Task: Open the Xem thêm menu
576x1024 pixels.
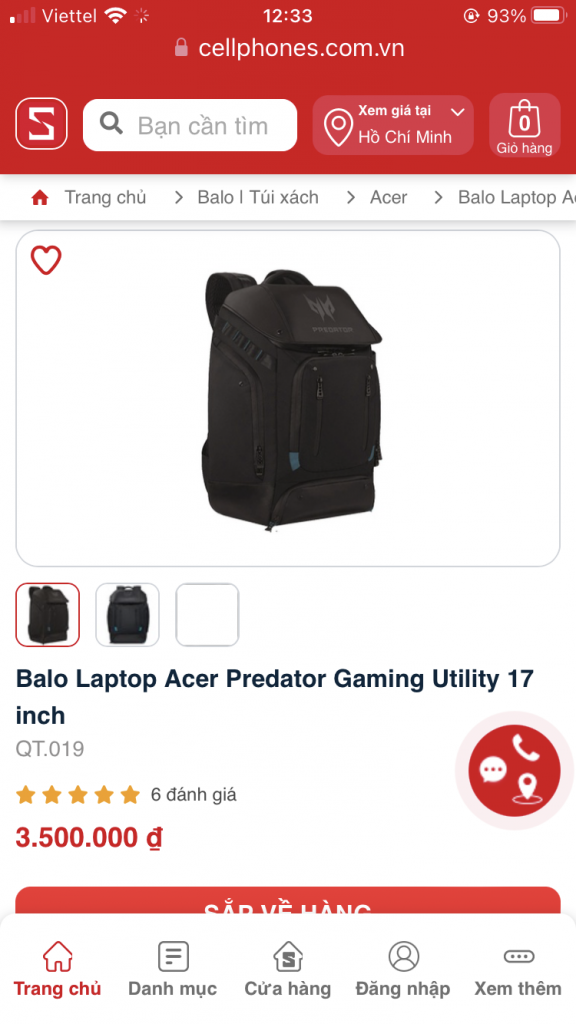Action: [x=518, y=969]
